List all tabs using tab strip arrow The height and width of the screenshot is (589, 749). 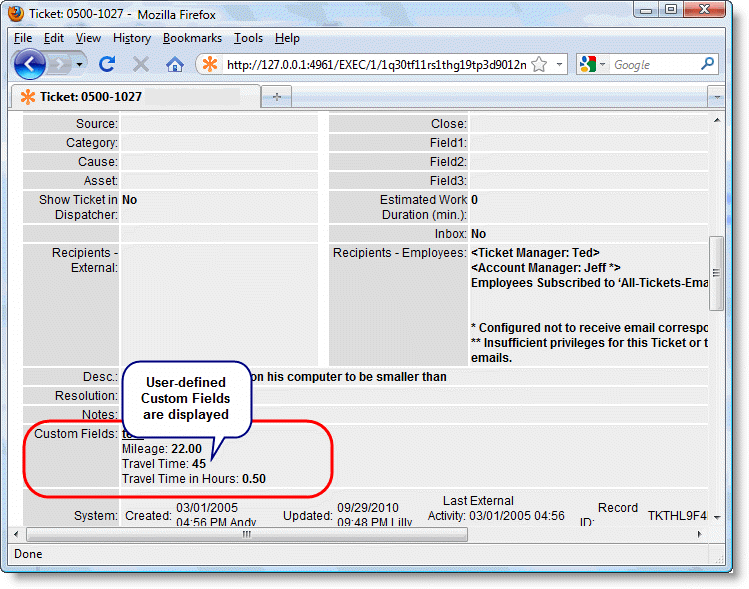[x=715, y=96]
